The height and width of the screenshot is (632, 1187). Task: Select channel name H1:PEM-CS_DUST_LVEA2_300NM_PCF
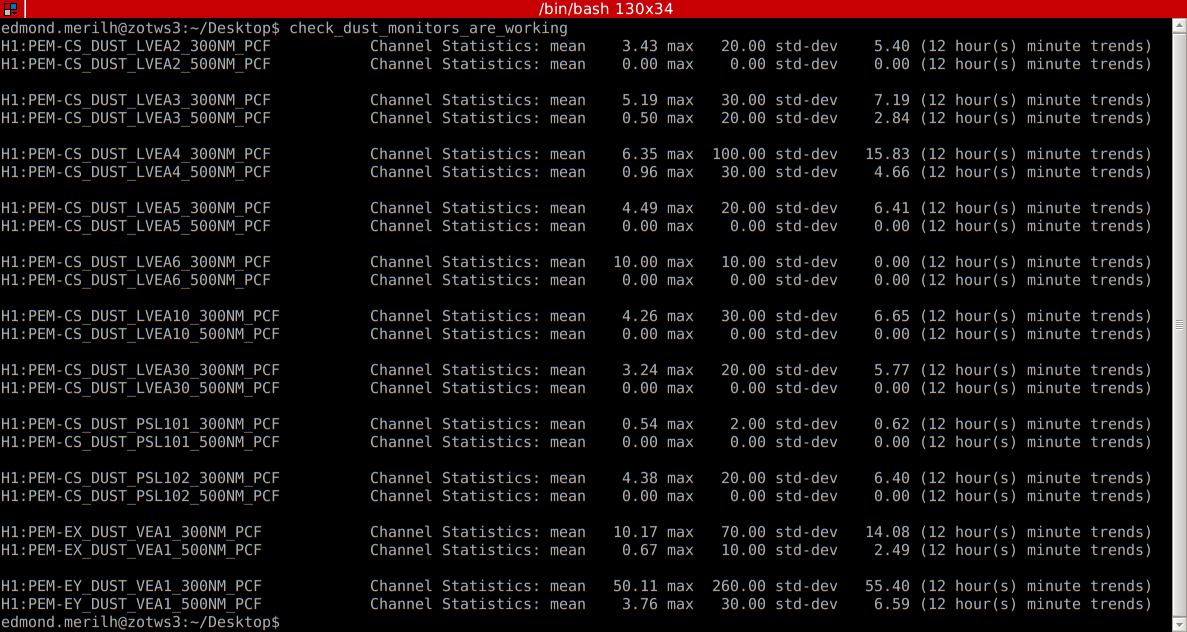tap(136, 46)
